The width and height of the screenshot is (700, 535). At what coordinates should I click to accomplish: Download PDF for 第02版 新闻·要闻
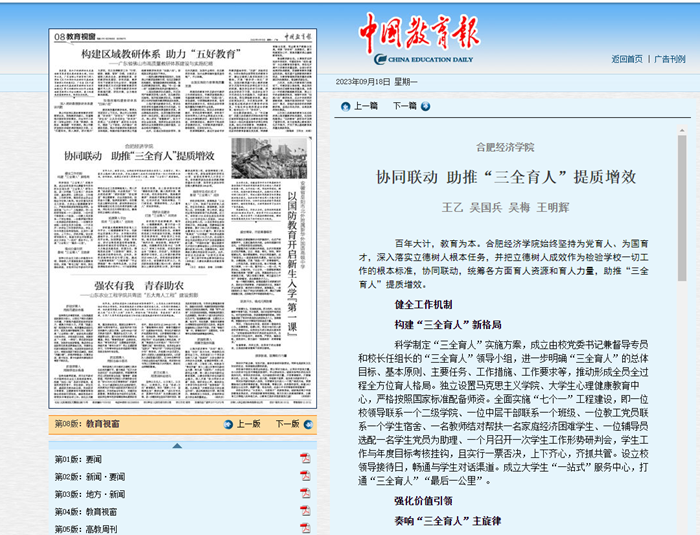[x=305, y=477]
